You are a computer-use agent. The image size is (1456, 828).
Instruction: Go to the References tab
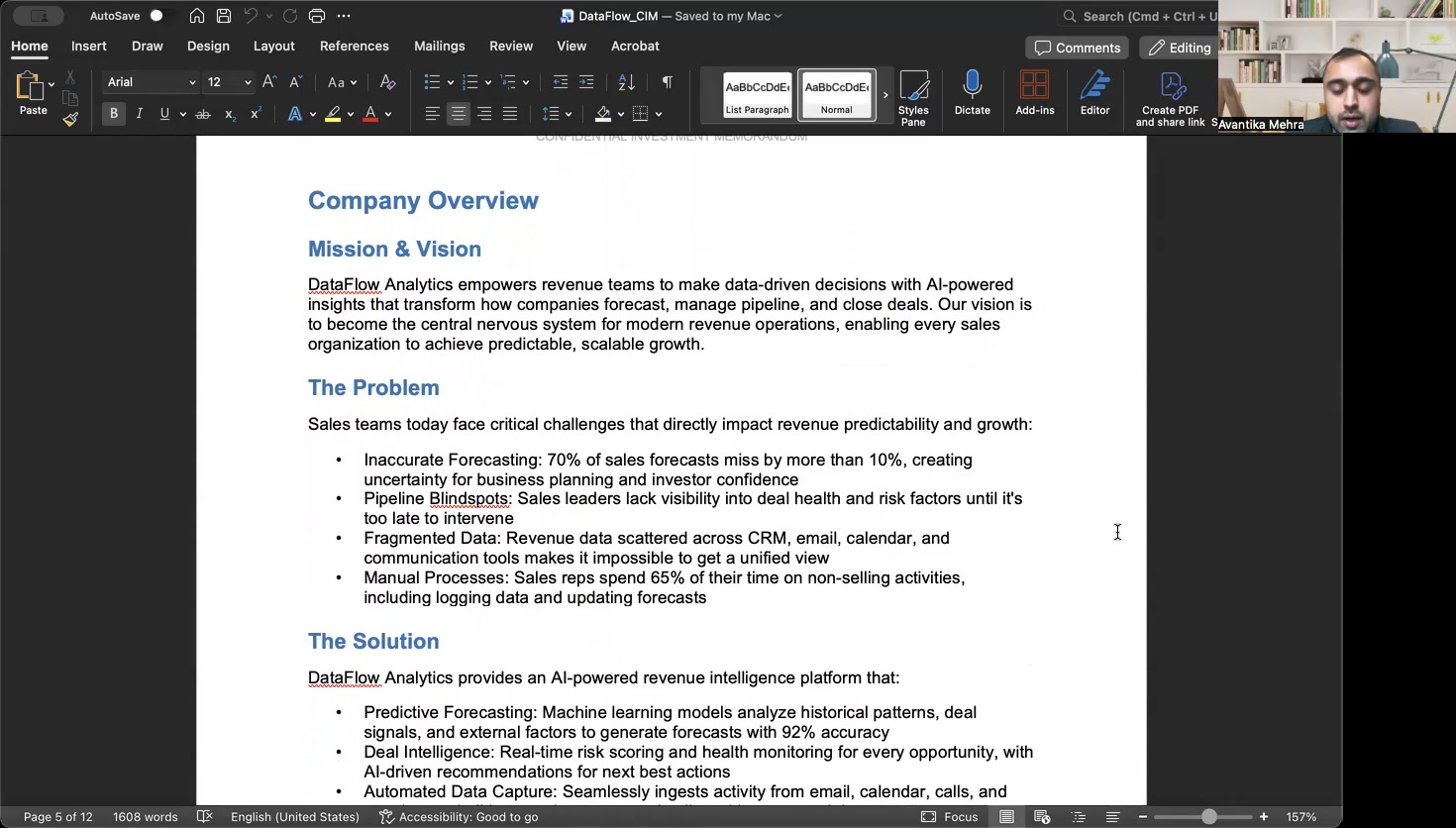coord(355,47)
